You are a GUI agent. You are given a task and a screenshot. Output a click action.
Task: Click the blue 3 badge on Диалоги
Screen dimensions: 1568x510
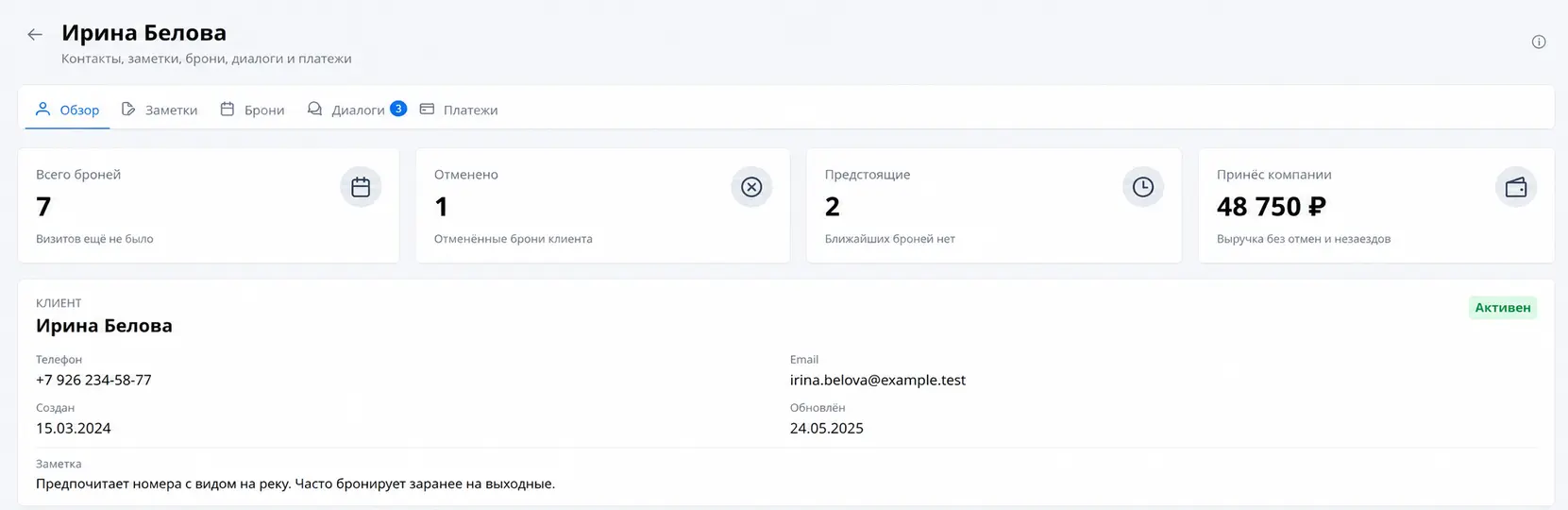(x=398, y=109)
